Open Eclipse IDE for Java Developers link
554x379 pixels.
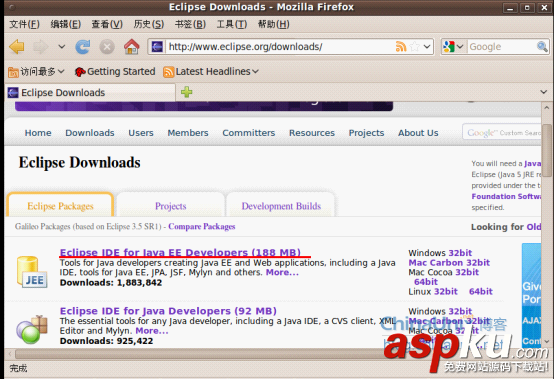pos(168,311)
